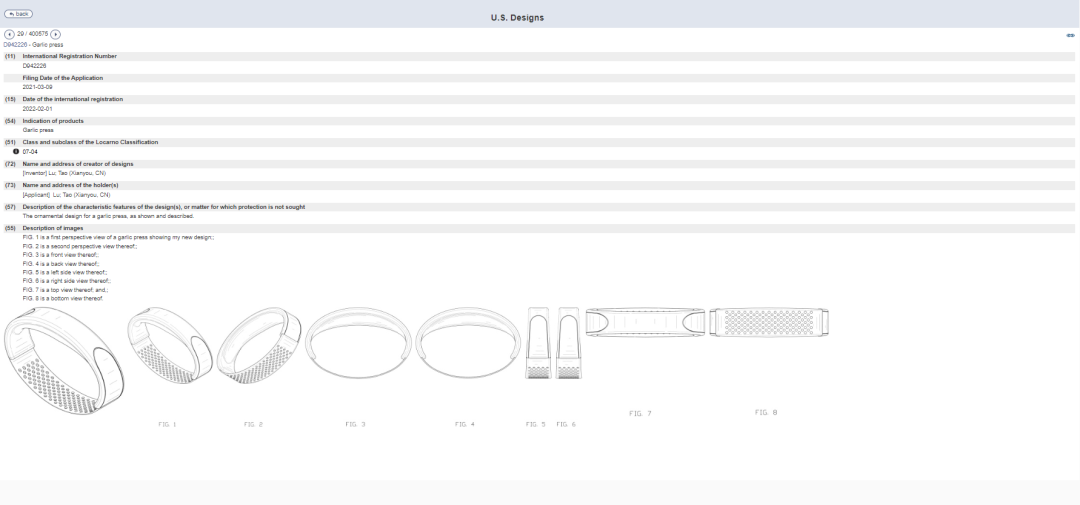Select 'FIG. 5 is a left side view' line
Image resolution: width=1080 pixels, height=505 pixels.
(65, 273)
